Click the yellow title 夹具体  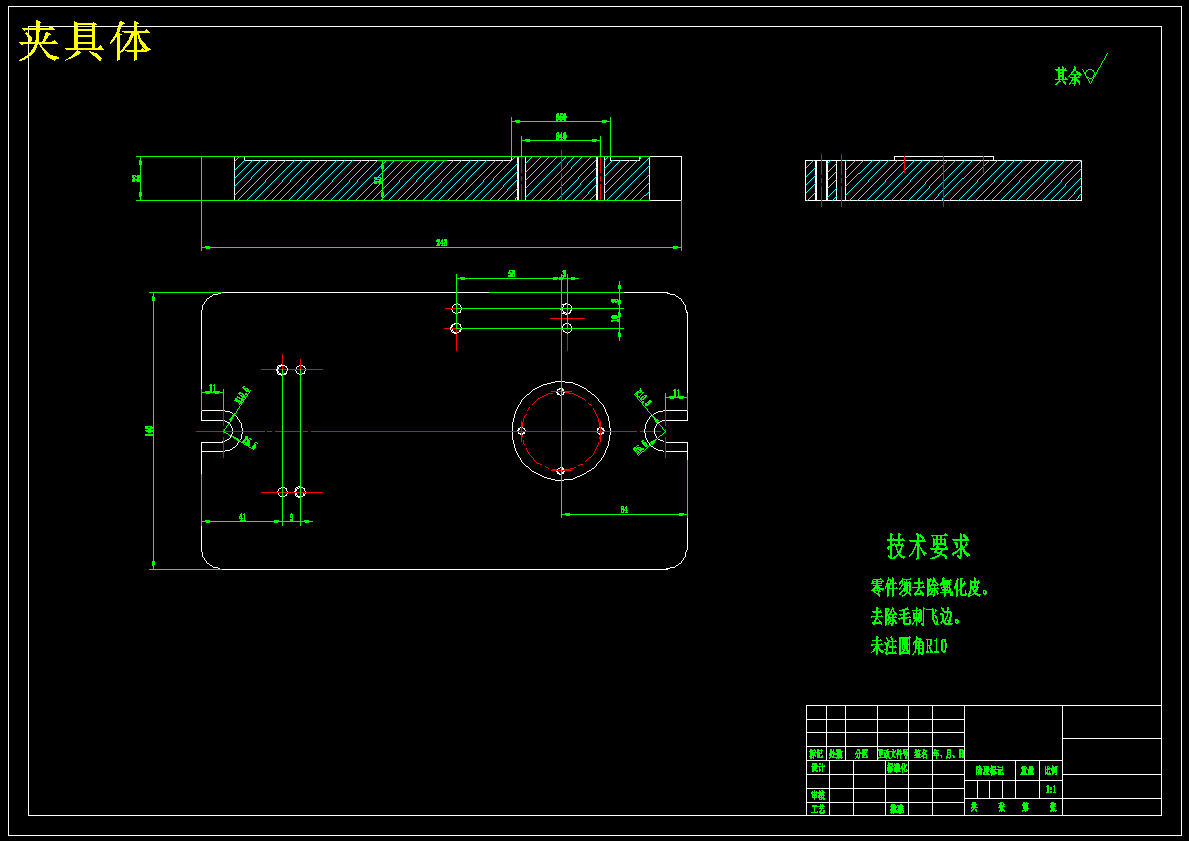(85, 42)
